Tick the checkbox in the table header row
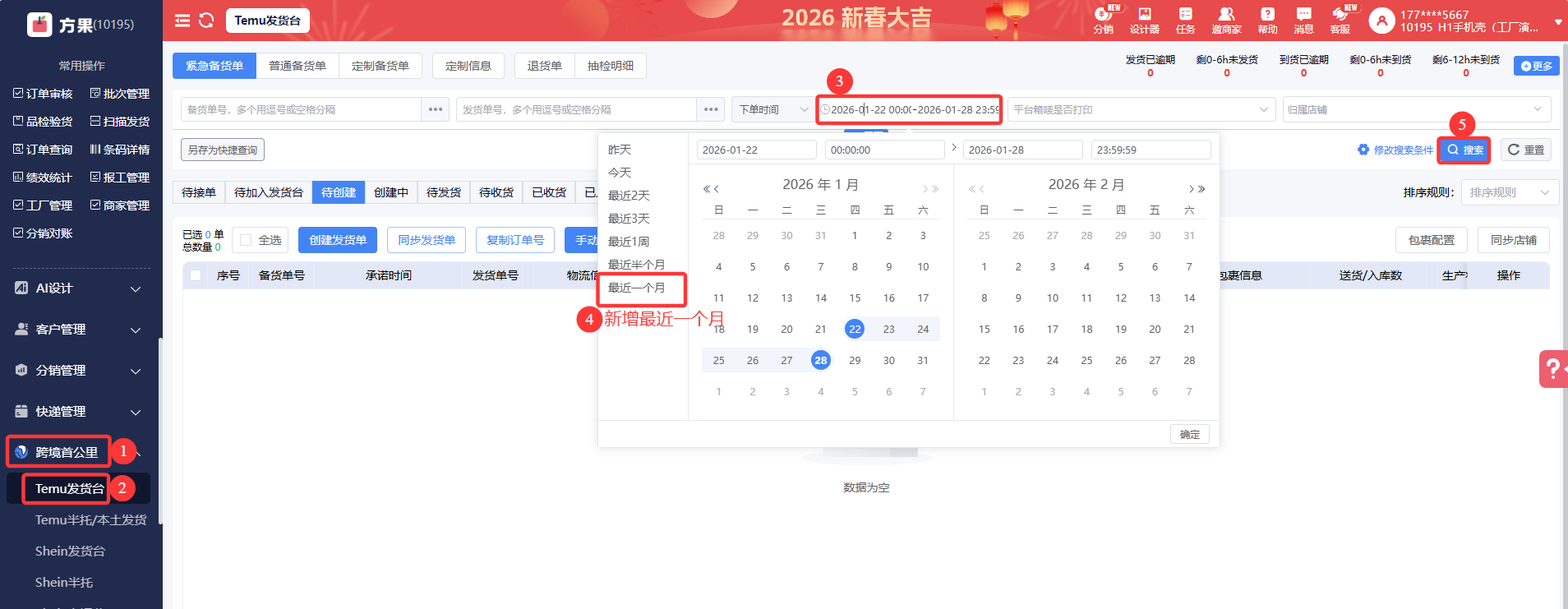This screenshot has width=1568, height=609. pos(196,275)
